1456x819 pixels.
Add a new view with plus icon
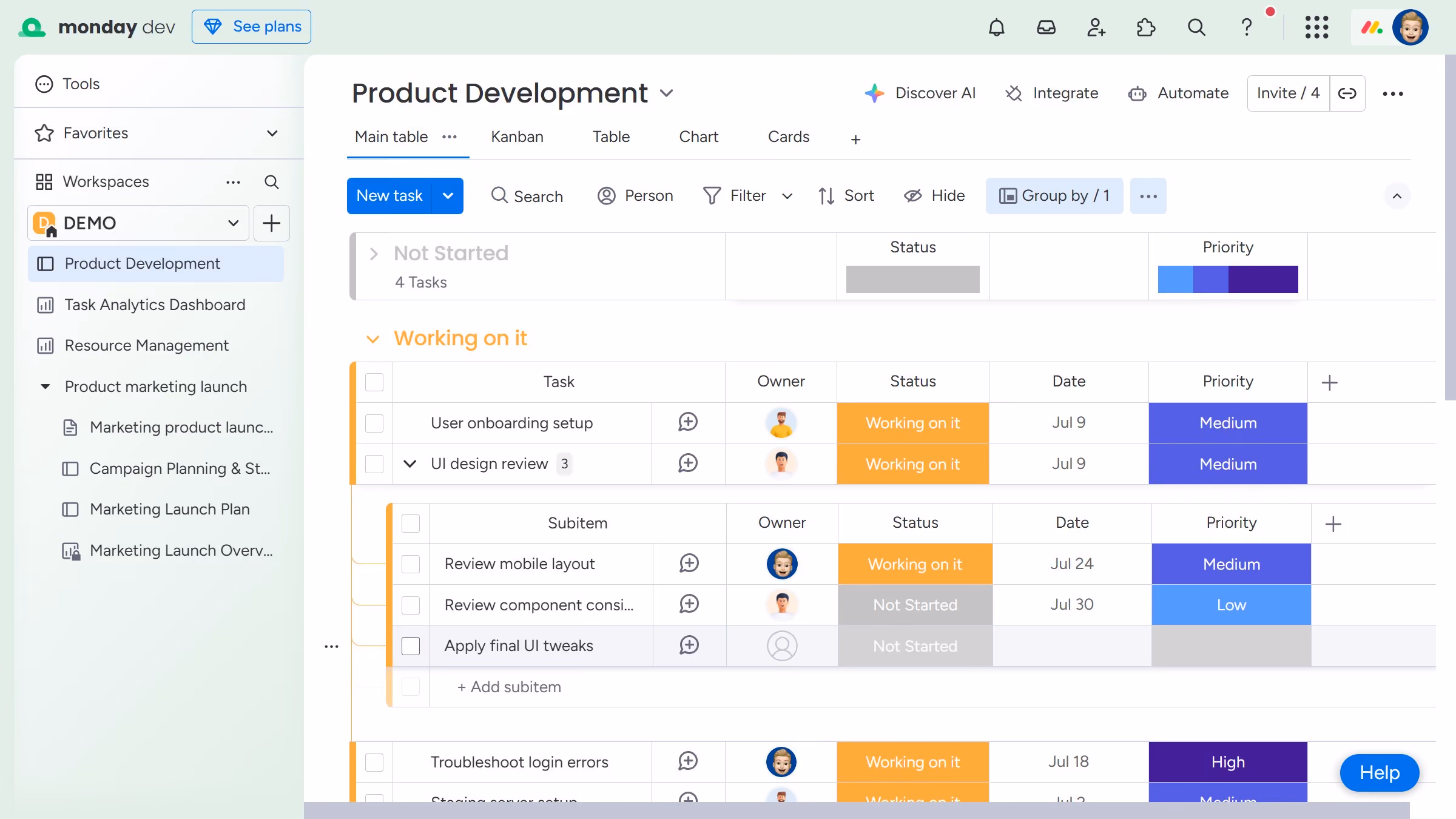[855, 140]
